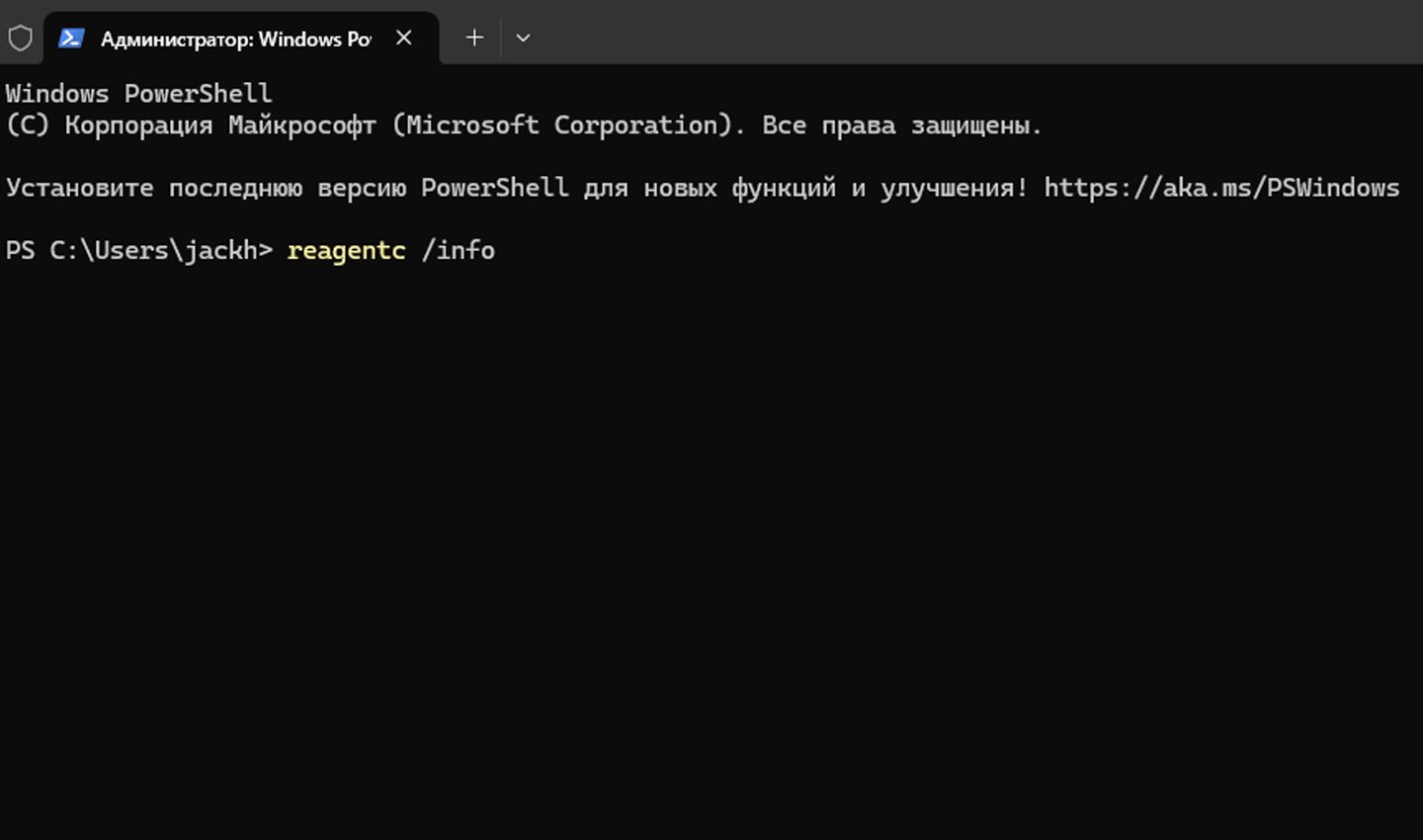Open a new tab with plus button
Screen dimensions: 1423x840
(474, 38)
